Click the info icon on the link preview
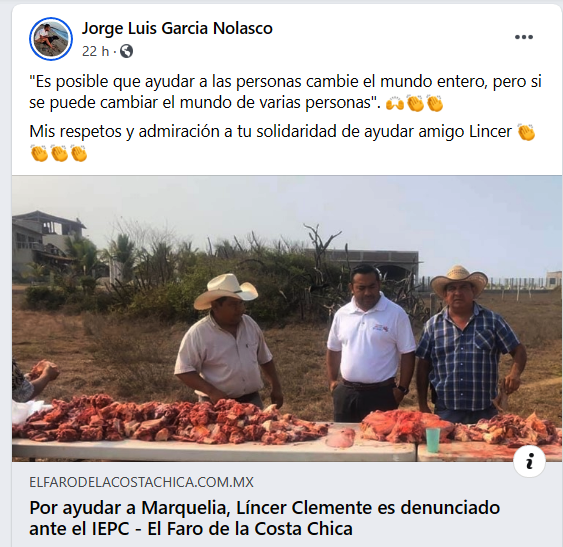 pyautogui.click(x=529, y=461)
